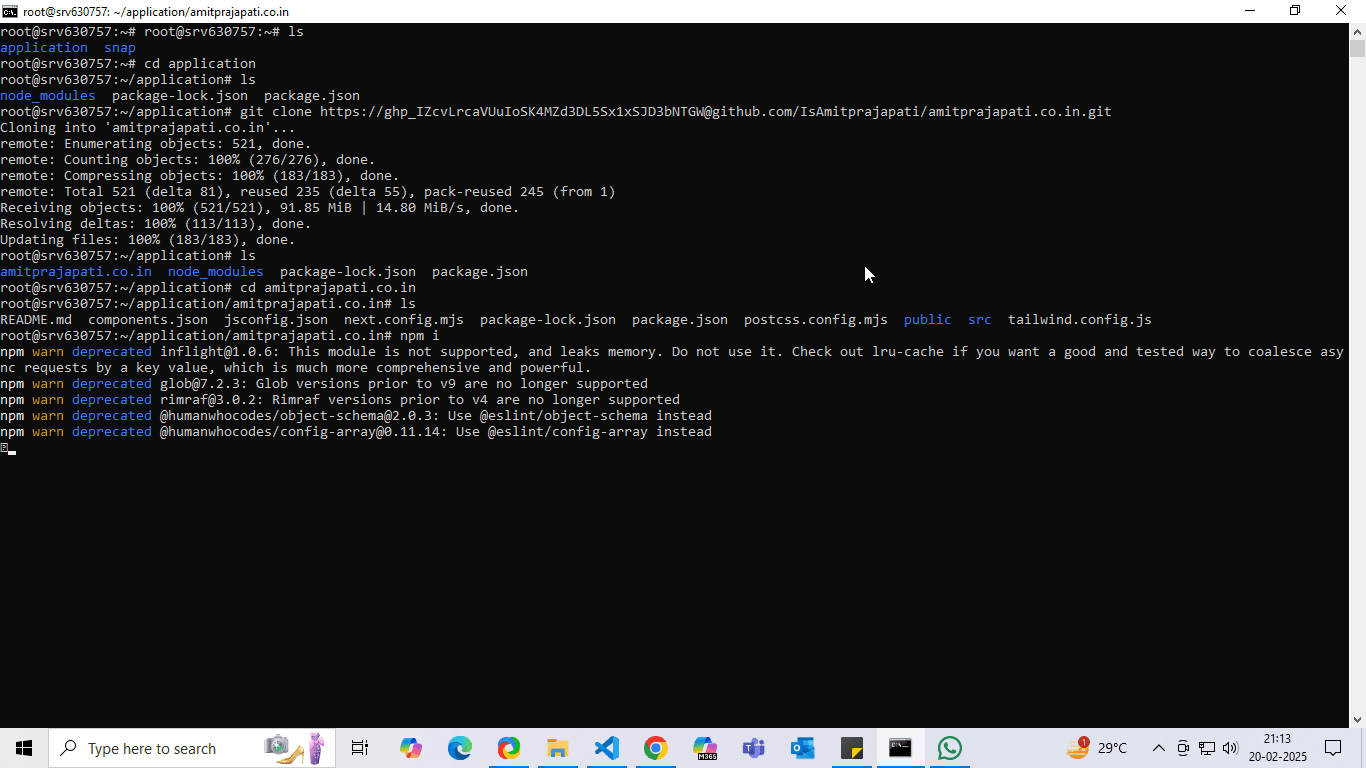Open the notifications action center

1332,748
